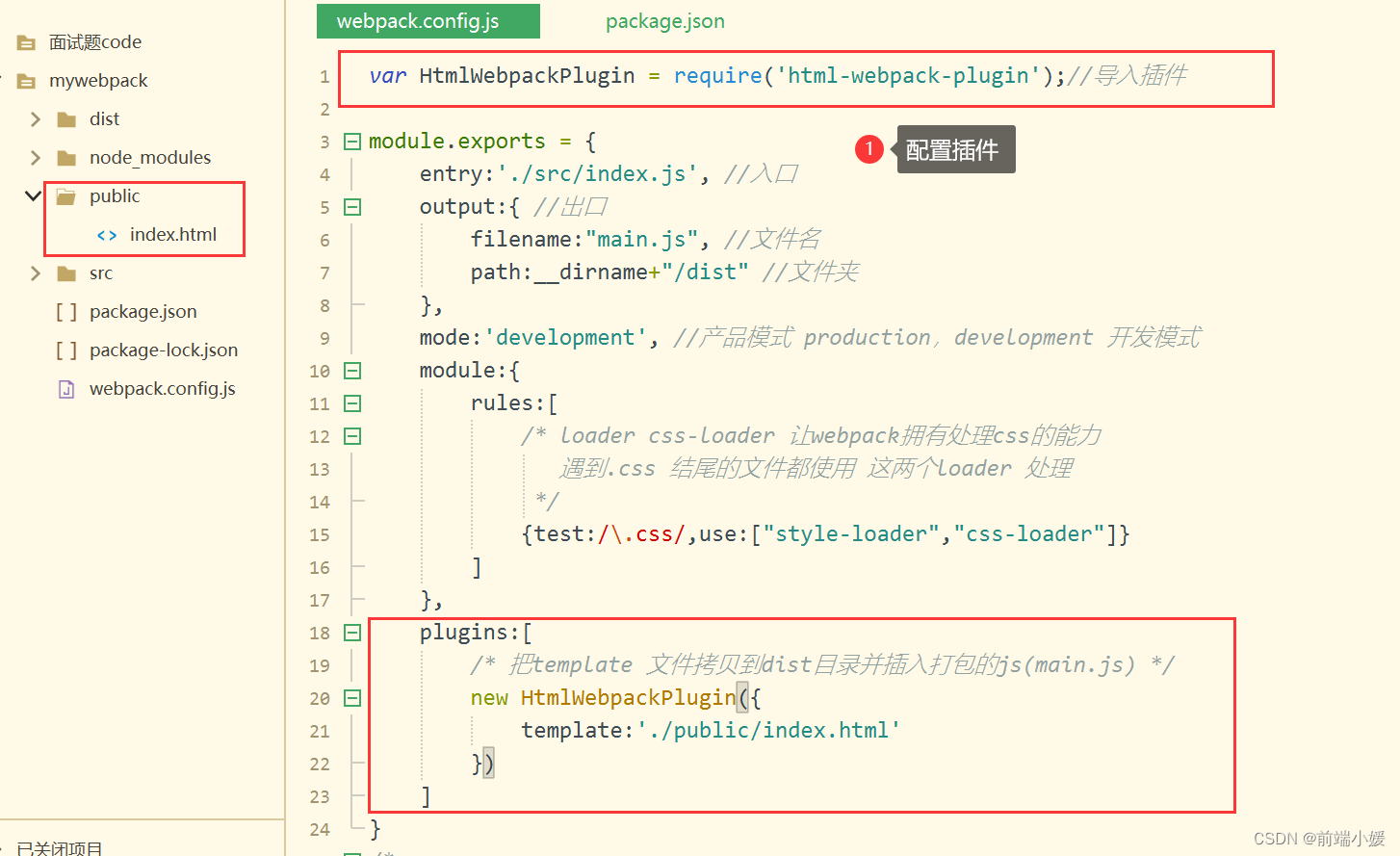The image size is (1400, 856).
Task: Select the src folder label
Action: point(101,273)
